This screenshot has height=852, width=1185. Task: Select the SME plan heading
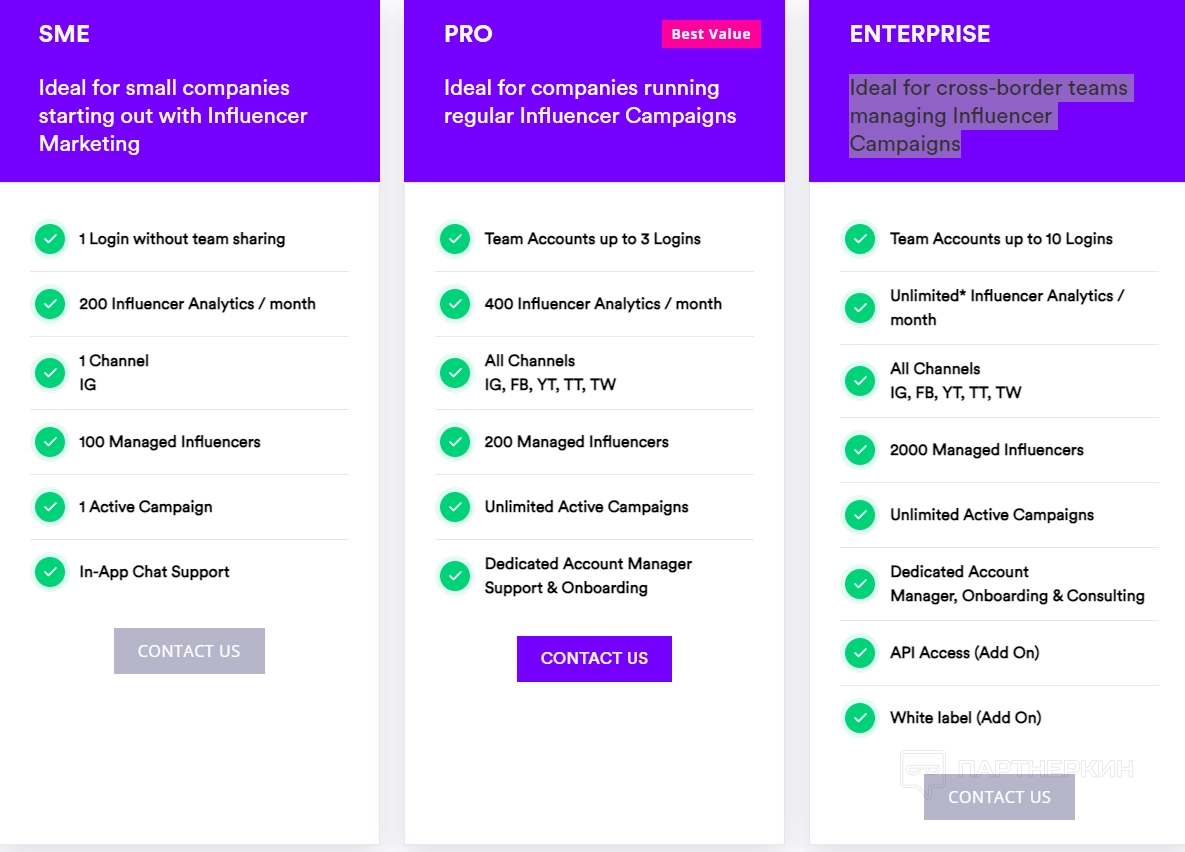(x=64, y=34)
